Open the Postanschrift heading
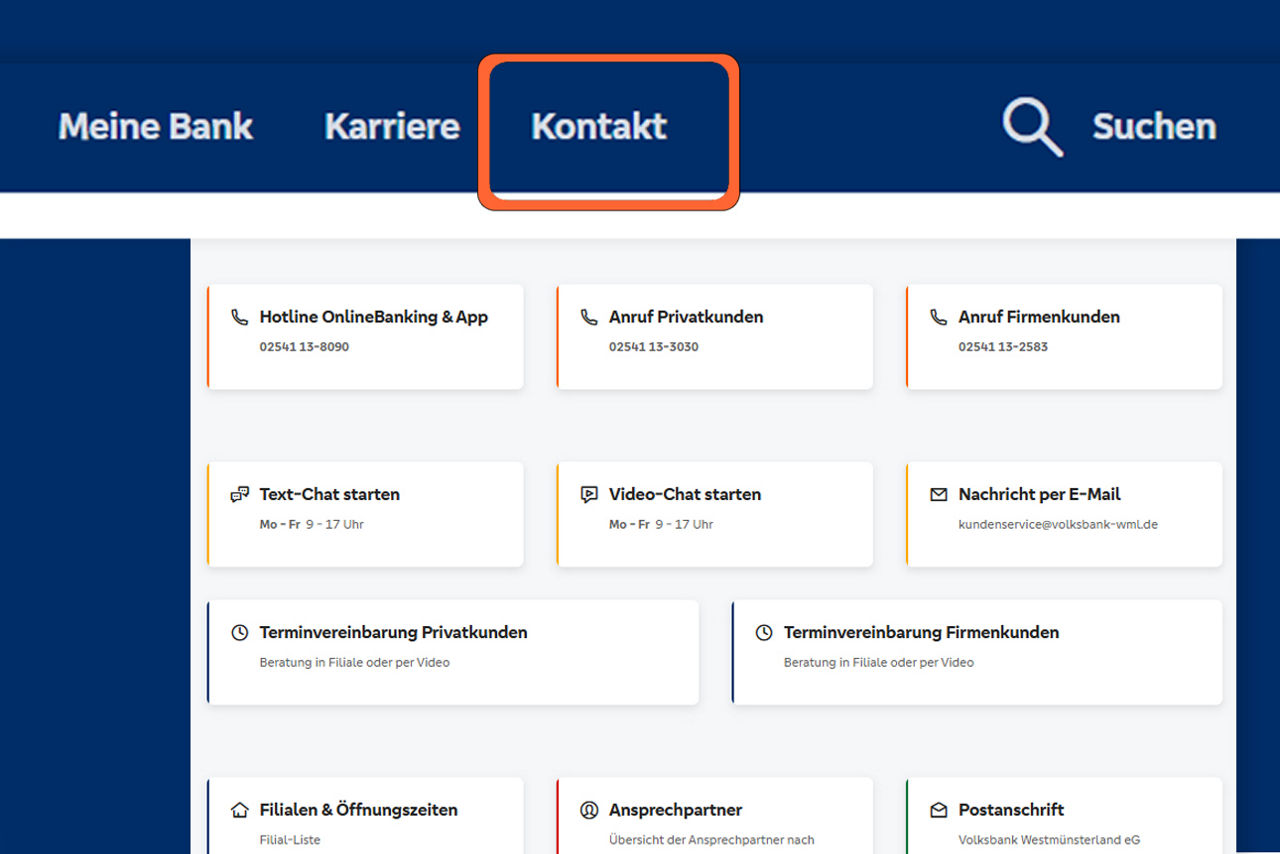Screen dimensions: 1280x854 point(1011,810)
